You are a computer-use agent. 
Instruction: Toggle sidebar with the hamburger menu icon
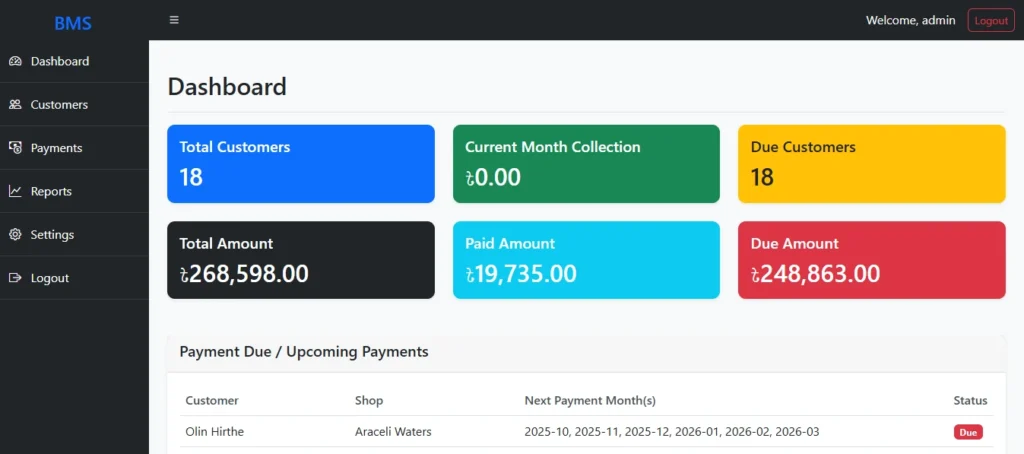(174, 20)
